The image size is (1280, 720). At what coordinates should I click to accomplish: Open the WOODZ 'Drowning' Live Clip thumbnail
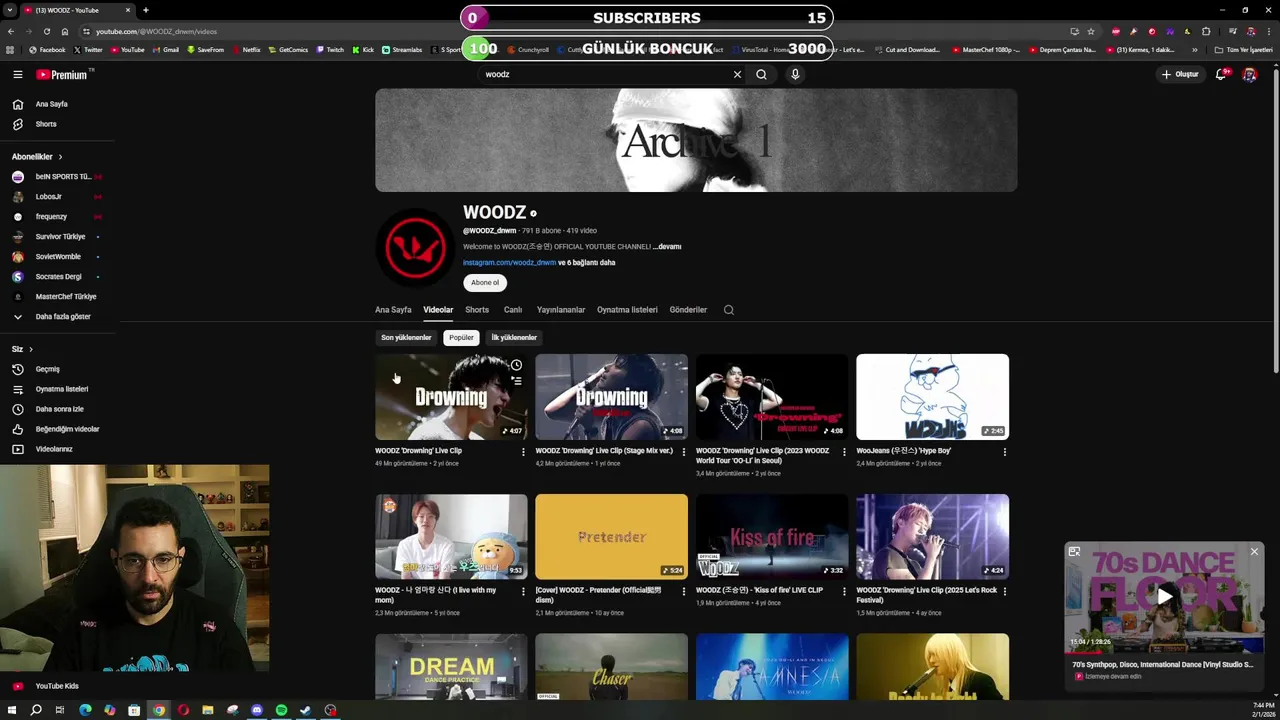[x=451, y=397]
